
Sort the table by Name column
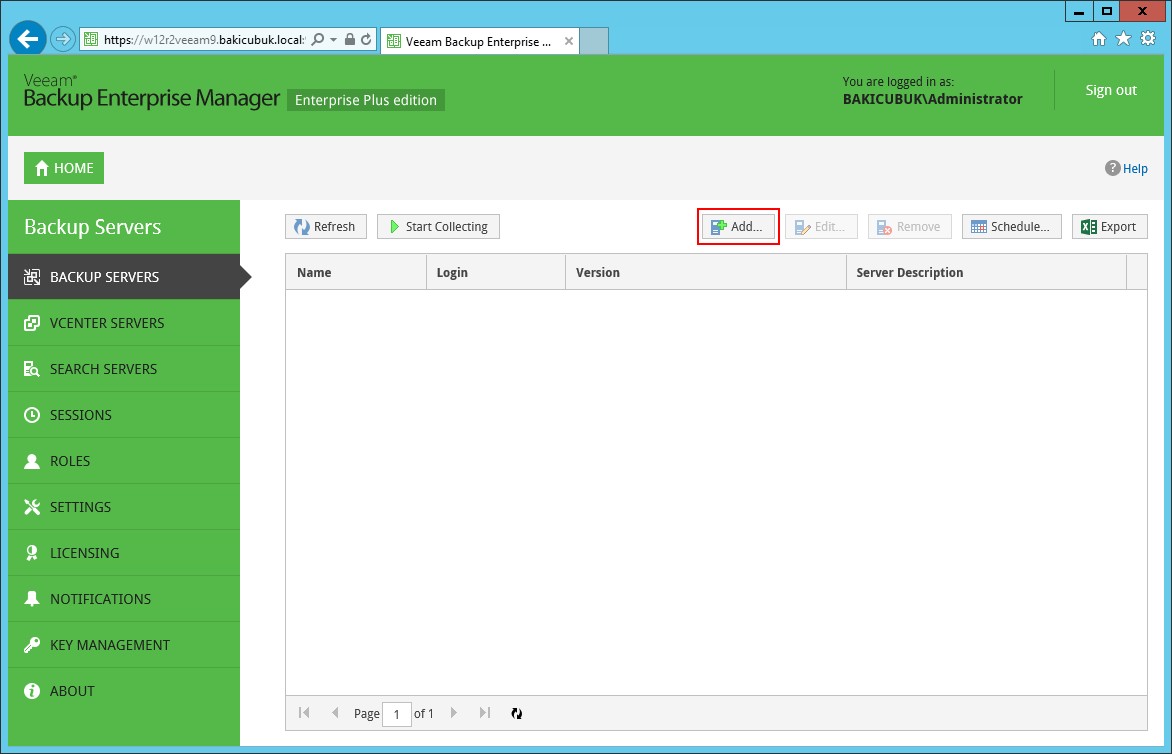pyautogui.click(x=314, y=272)
